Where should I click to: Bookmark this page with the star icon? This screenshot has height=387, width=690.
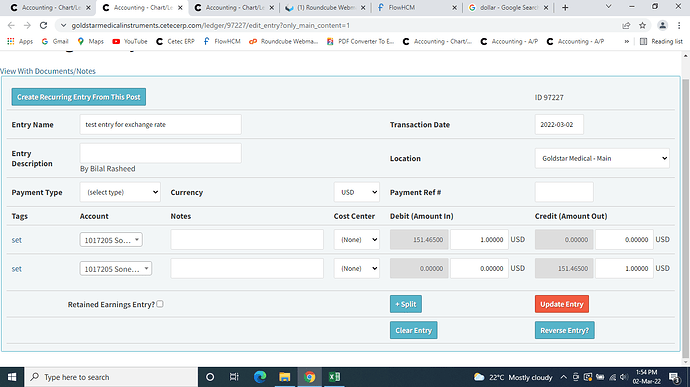coord(642,26)
